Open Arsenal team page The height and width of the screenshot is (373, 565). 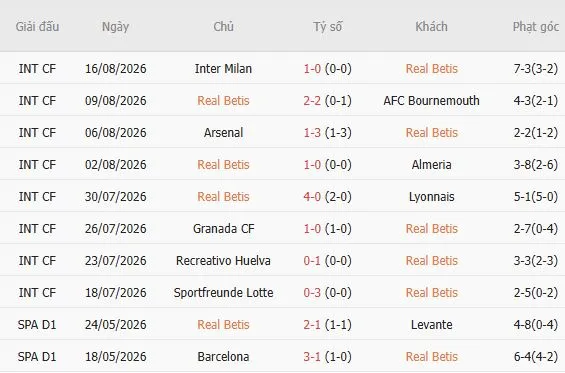[x=223, y=133]
